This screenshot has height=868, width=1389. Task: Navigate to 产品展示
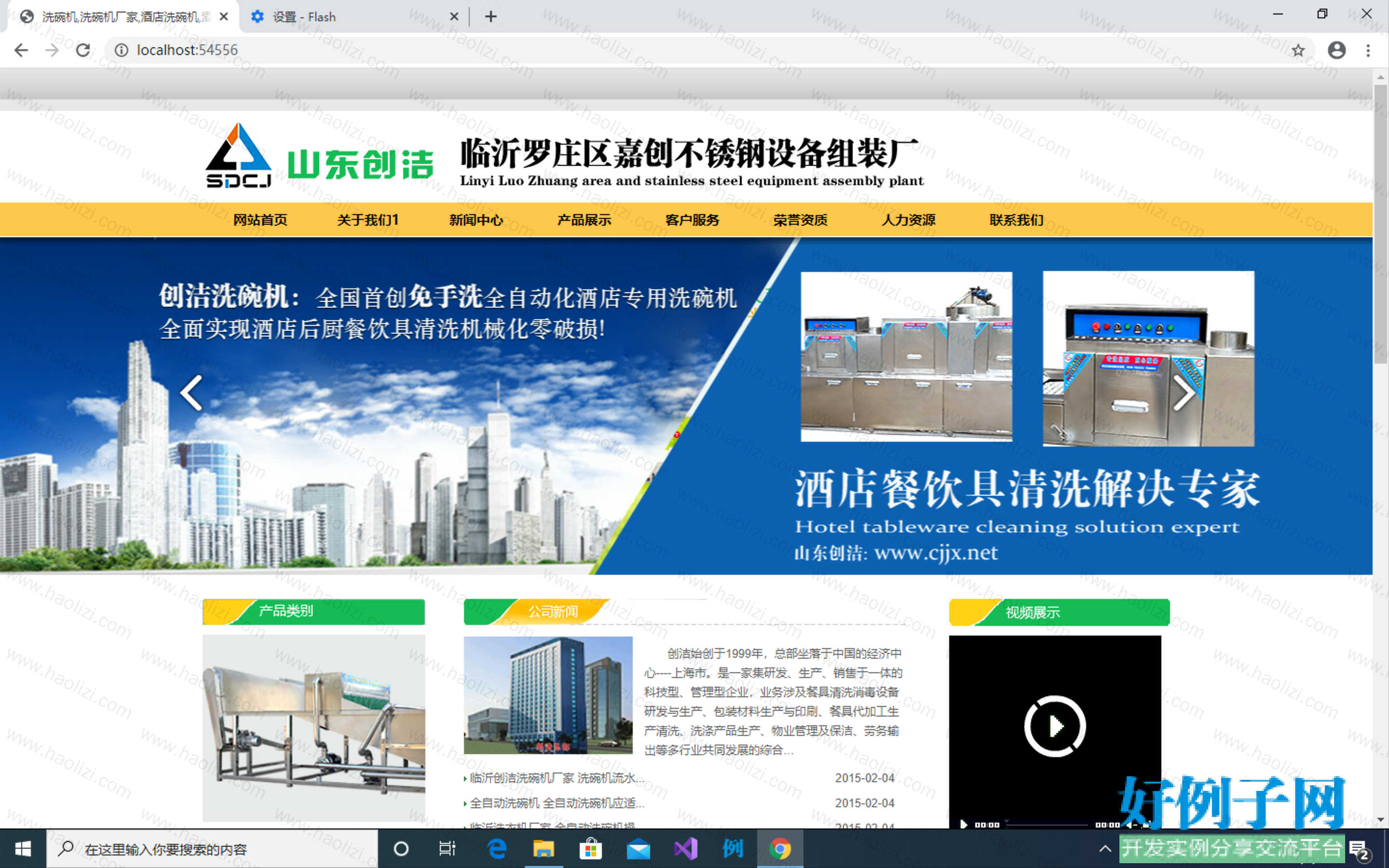point(585,220)
